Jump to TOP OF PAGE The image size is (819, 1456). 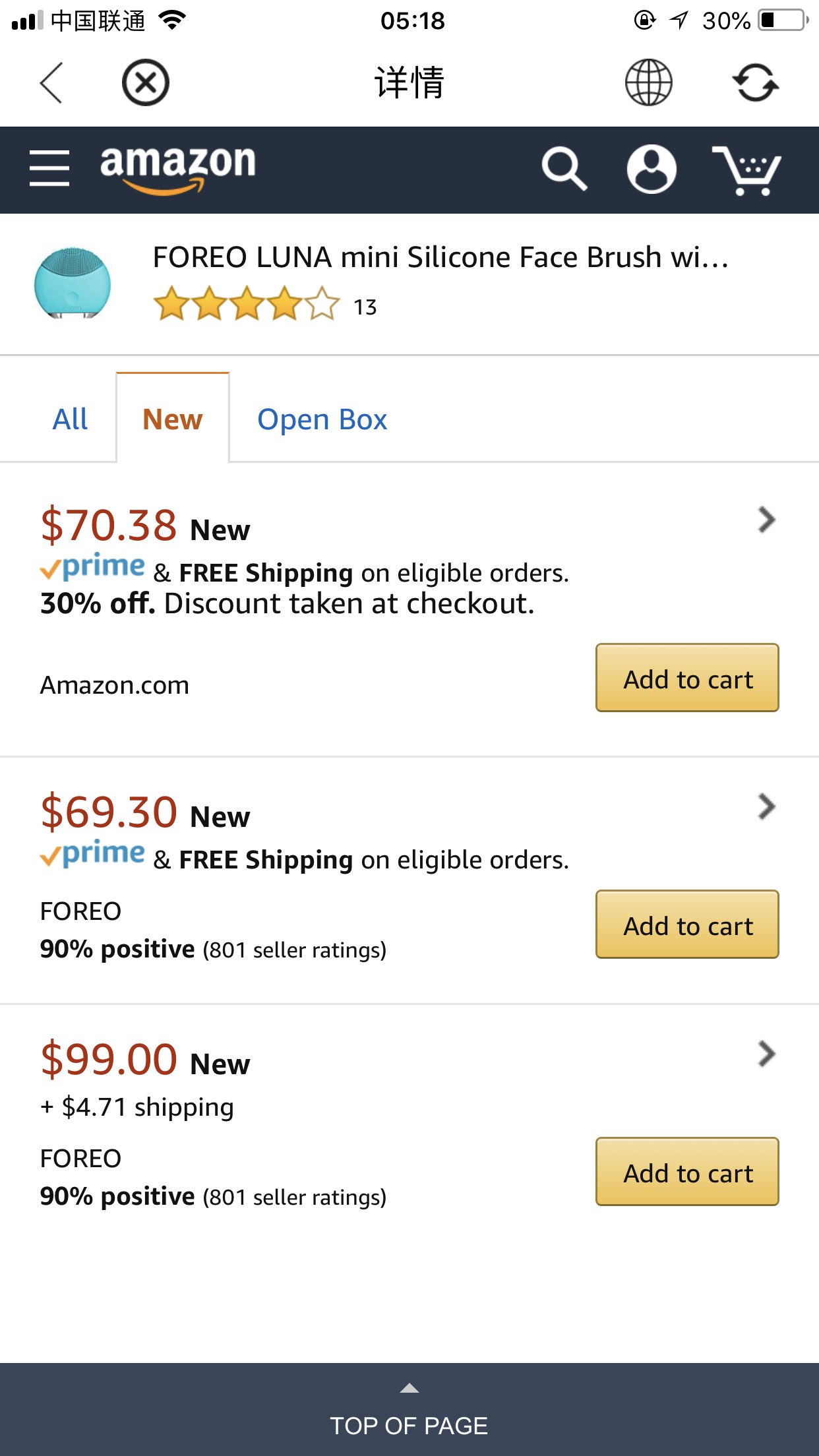(409, 1411)
